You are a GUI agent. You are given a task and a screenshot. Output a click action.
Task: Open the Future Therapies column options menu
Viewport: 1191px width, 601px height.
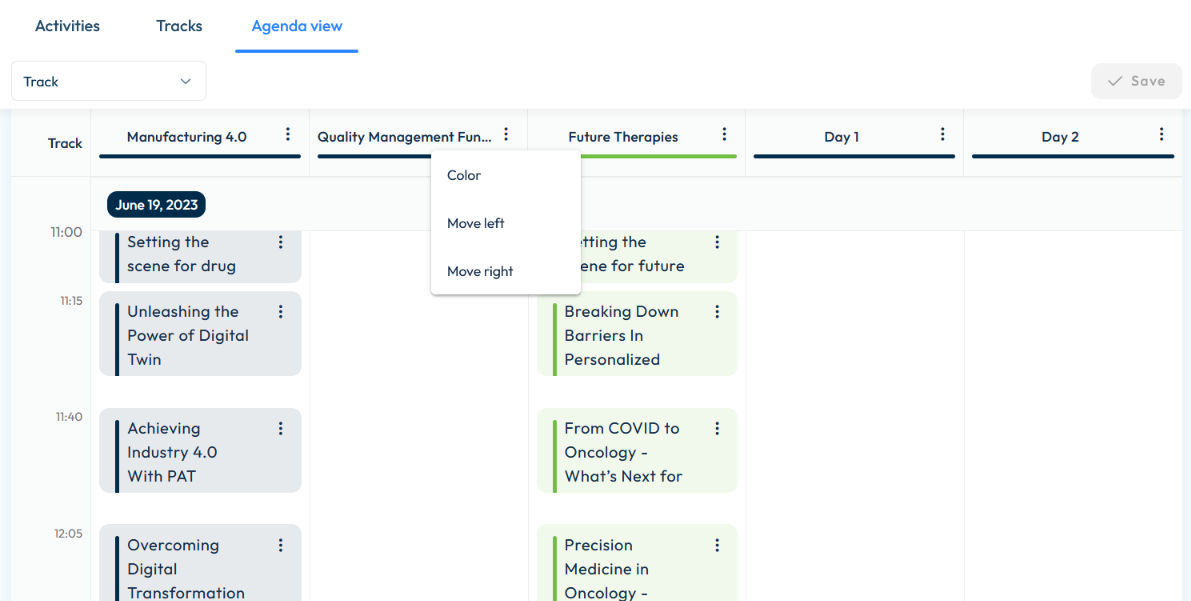click(724, 132)
